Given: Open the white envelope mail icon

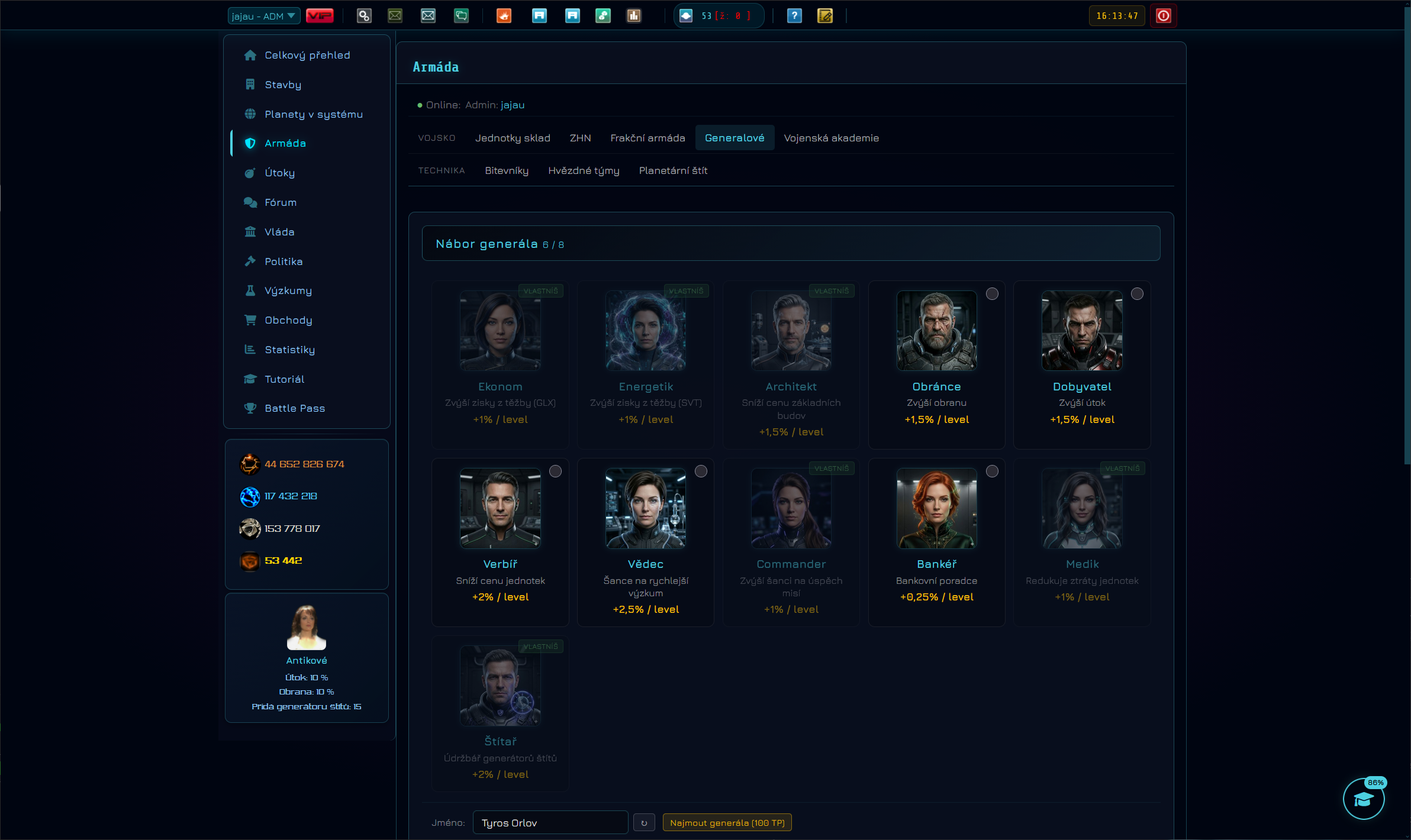Looking at the screenshot, I should [428, 16].
